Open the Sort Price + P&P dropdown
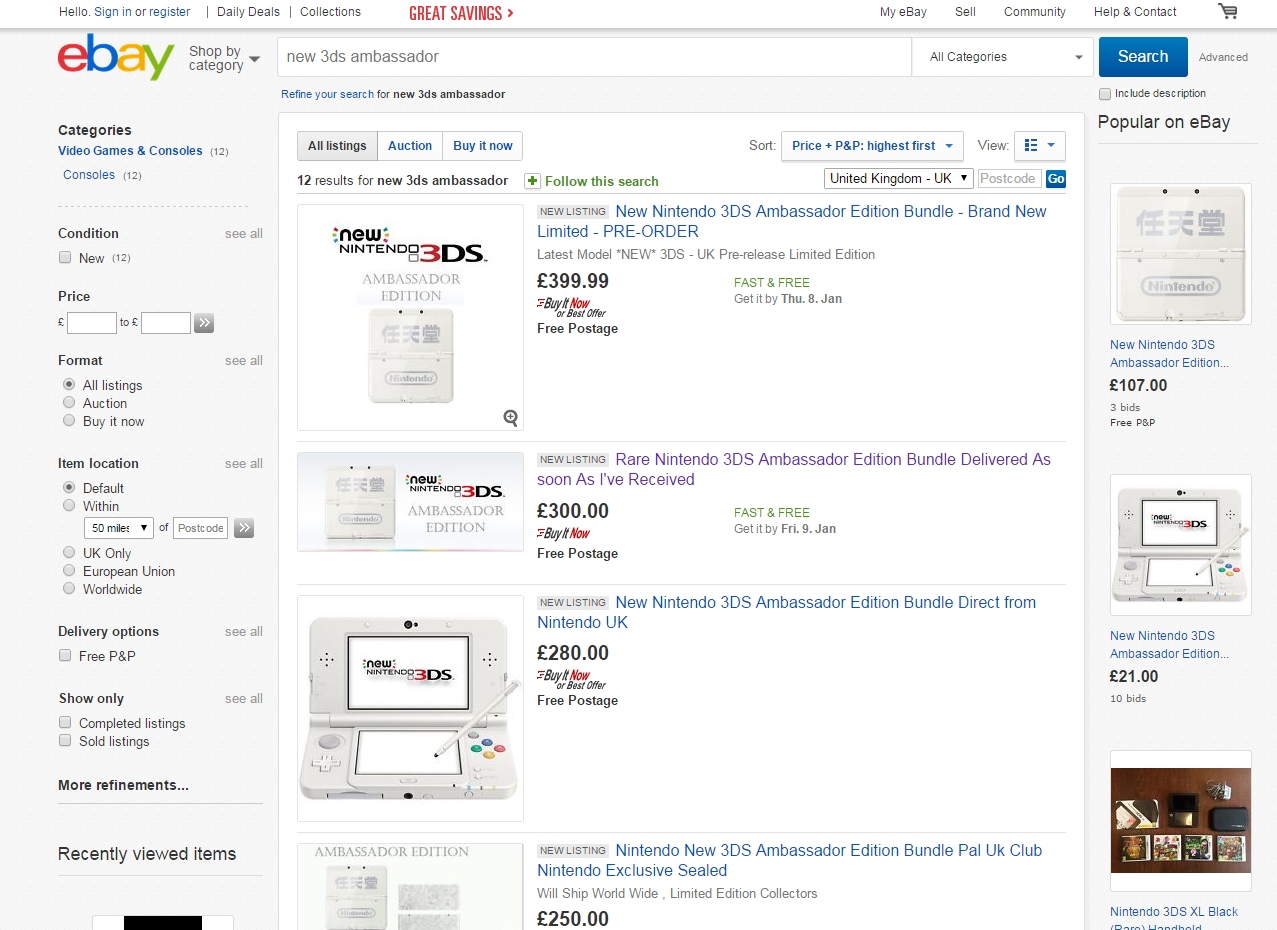 point(872,146)
